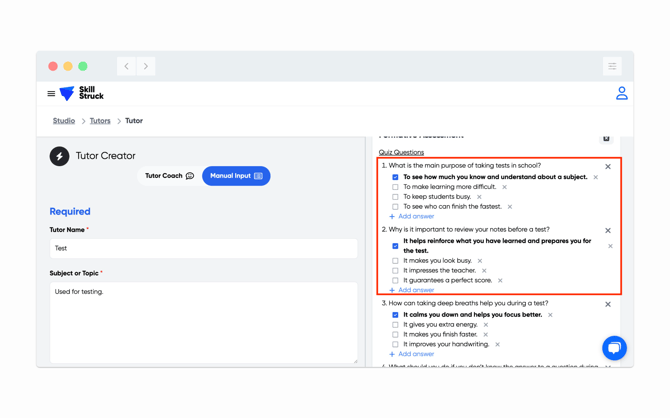Open the window's top-right menu button
The width and height of the screenshot is (670, 418).
pyautogui.click(x=612, y=66)
